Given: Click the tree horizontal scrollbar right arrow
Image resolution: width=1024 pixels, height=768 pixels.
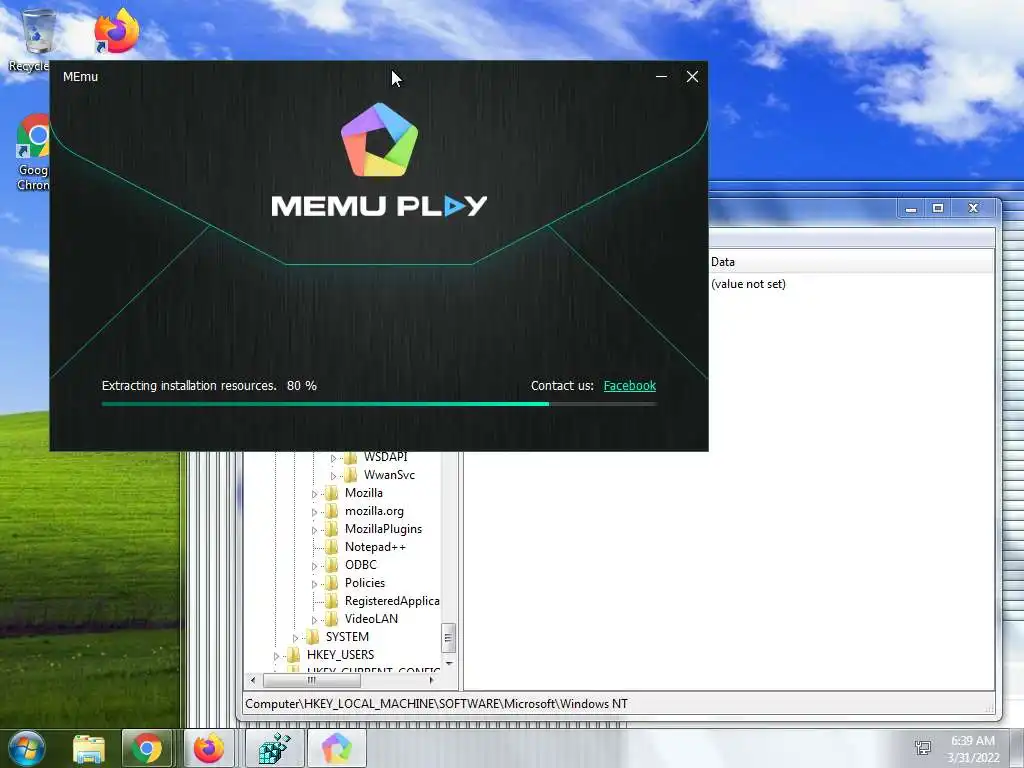Looking at the screenshot, I should pyautogui.click(x=431, y=680).
